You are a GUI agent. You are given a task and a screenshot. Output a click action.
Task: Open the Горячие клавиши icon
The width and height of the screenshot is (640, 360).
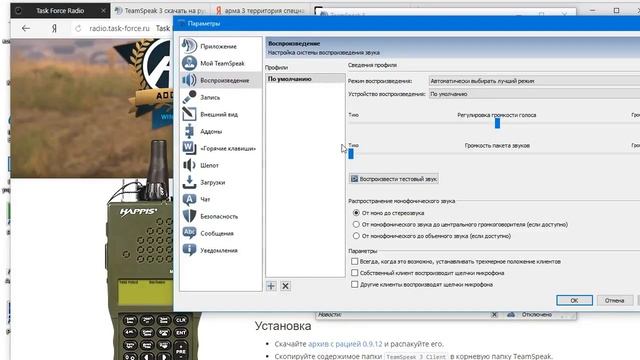tap(189, 148)
